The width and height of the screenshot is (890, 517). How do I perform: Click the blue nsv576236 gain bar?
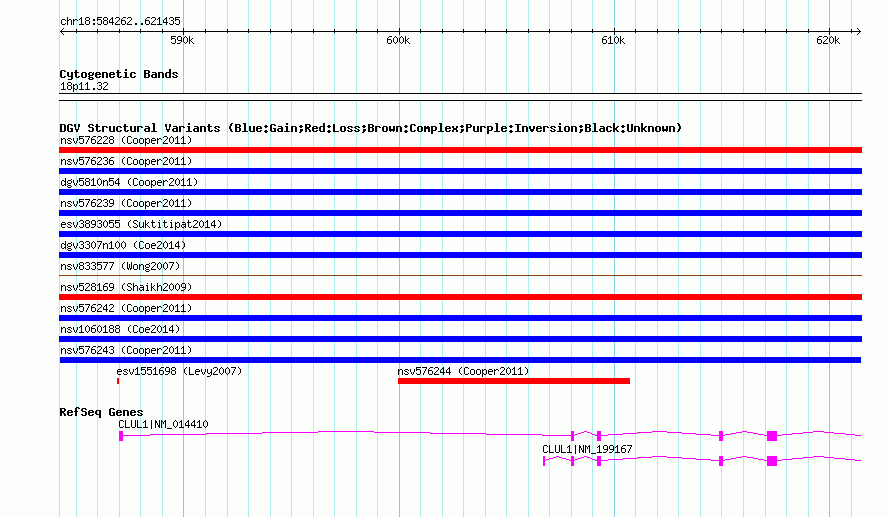460,171
